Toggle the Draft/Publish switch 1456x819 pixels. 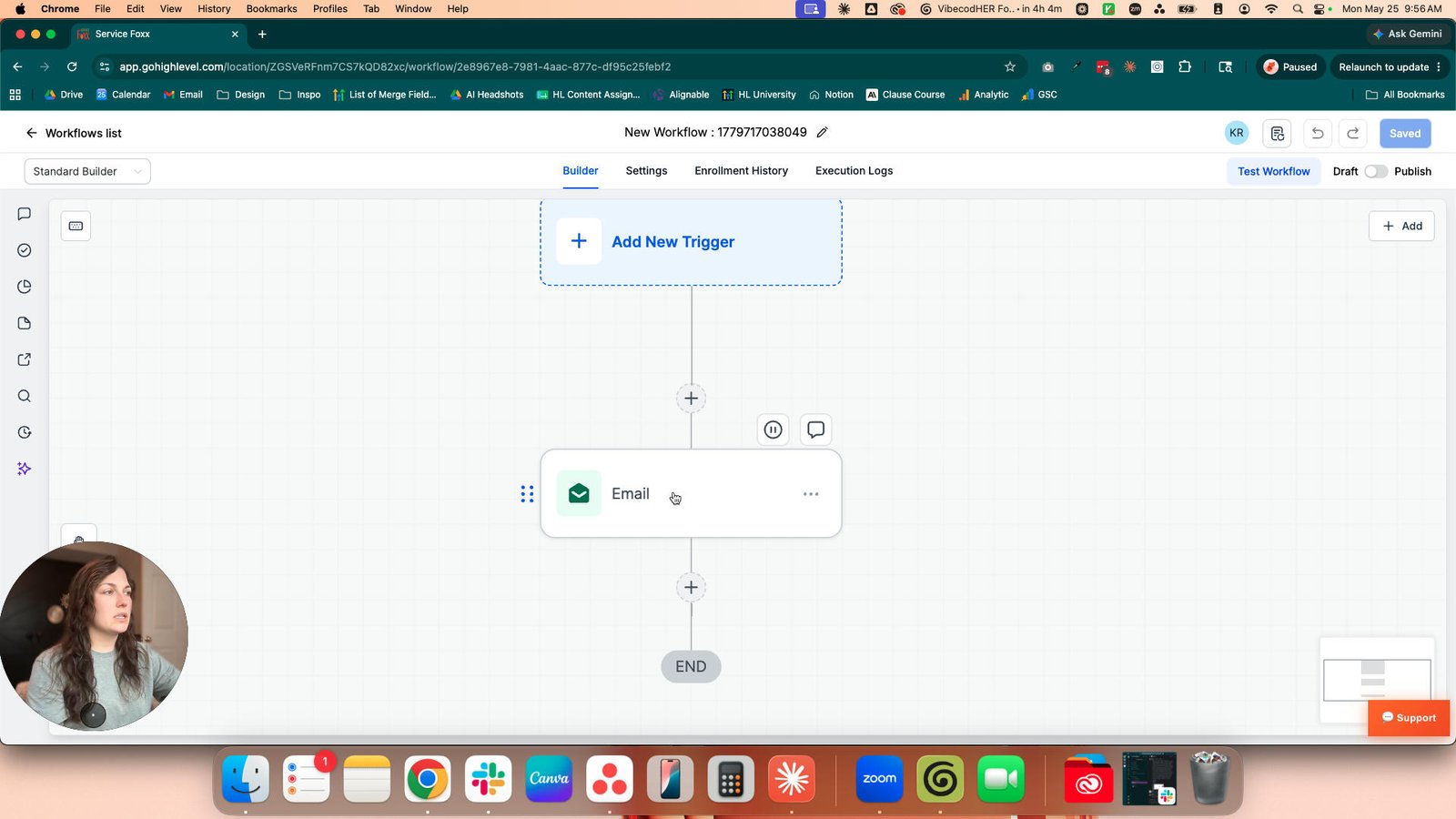tap(1376, 171)
